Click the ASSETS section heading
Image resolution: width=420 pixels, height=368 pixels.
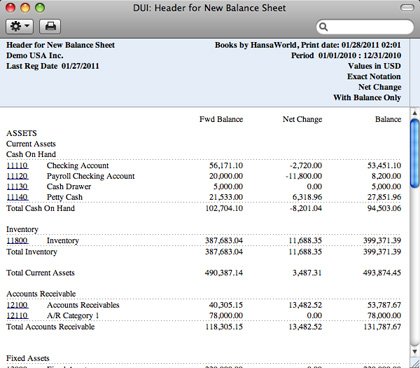(22, 133)
